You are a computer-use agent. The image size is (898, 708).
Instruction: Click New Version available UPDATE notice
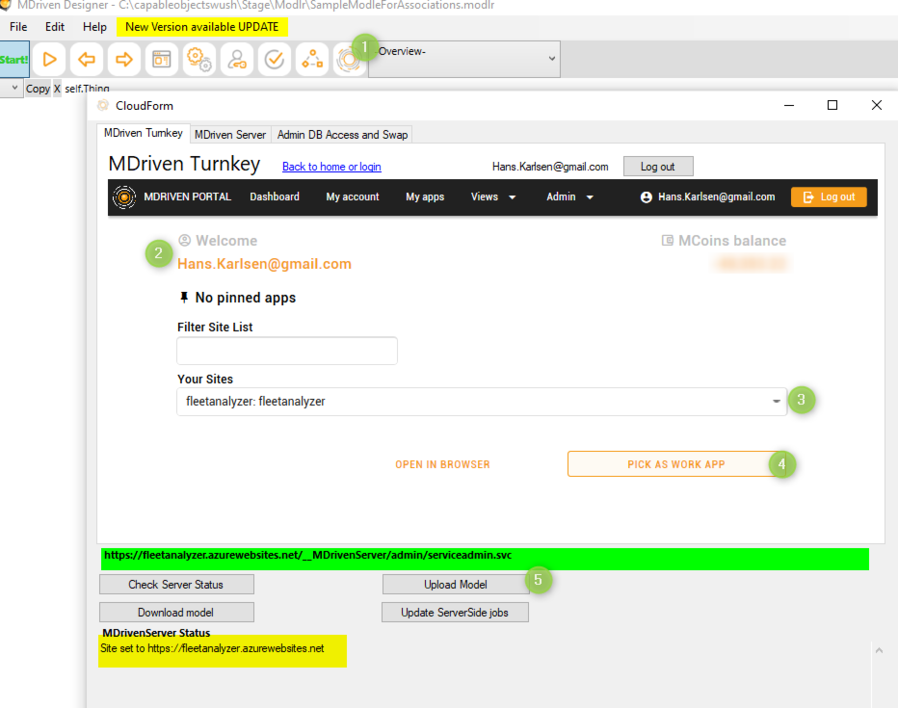(x=202, y=27)
